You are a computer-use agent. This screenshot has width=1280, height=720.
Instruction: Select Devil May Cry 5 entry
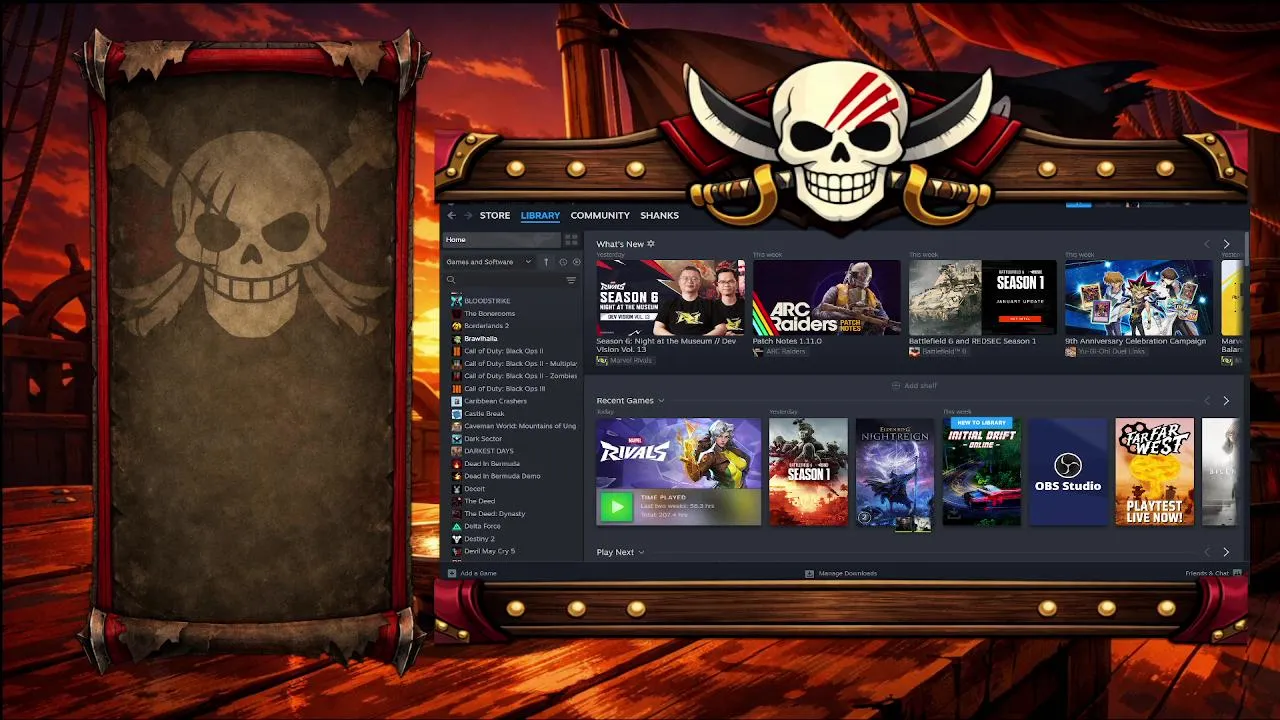tap(490, 551)
